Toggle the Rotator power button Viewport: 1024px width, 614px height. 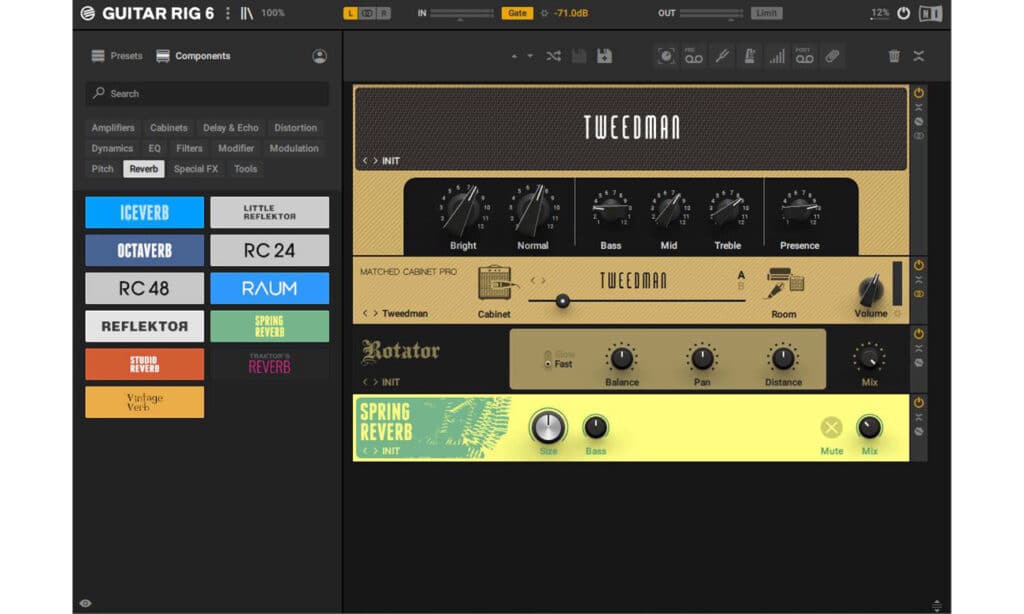pyautogui.click(x=919, y=334)
